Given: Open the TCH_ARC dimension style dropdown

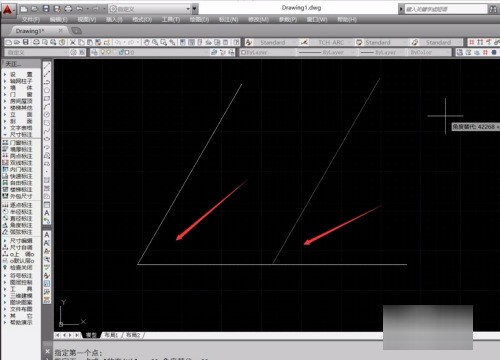Looking at the screenshot, I should click(x=330, y=42).
